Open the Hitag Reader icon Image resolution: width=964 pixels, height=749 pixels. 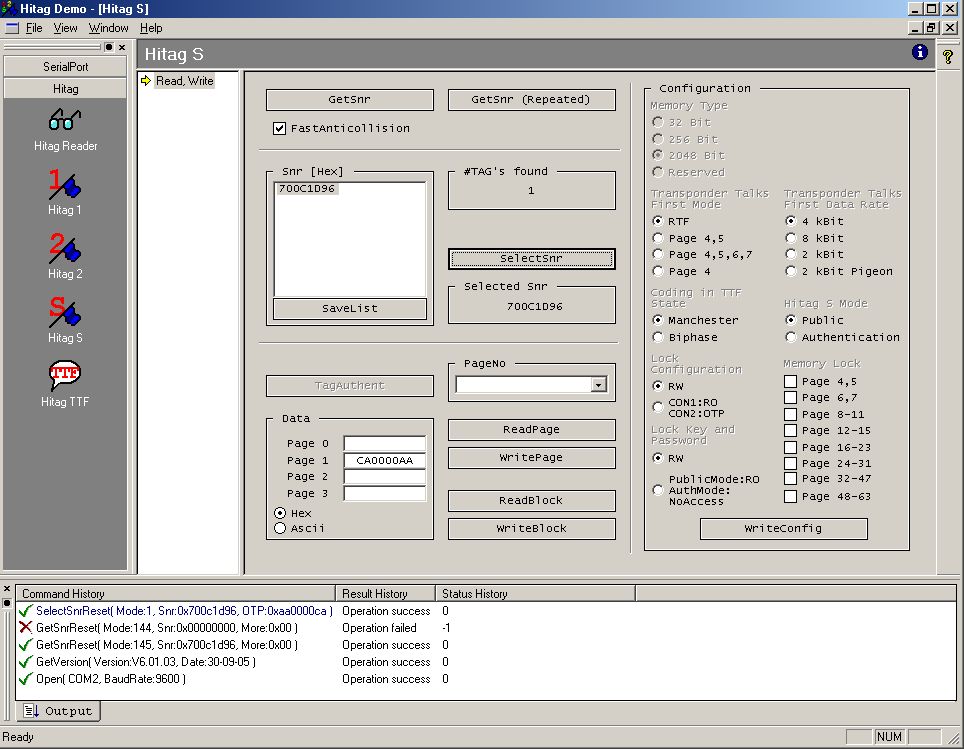click(x=65, y=120)
